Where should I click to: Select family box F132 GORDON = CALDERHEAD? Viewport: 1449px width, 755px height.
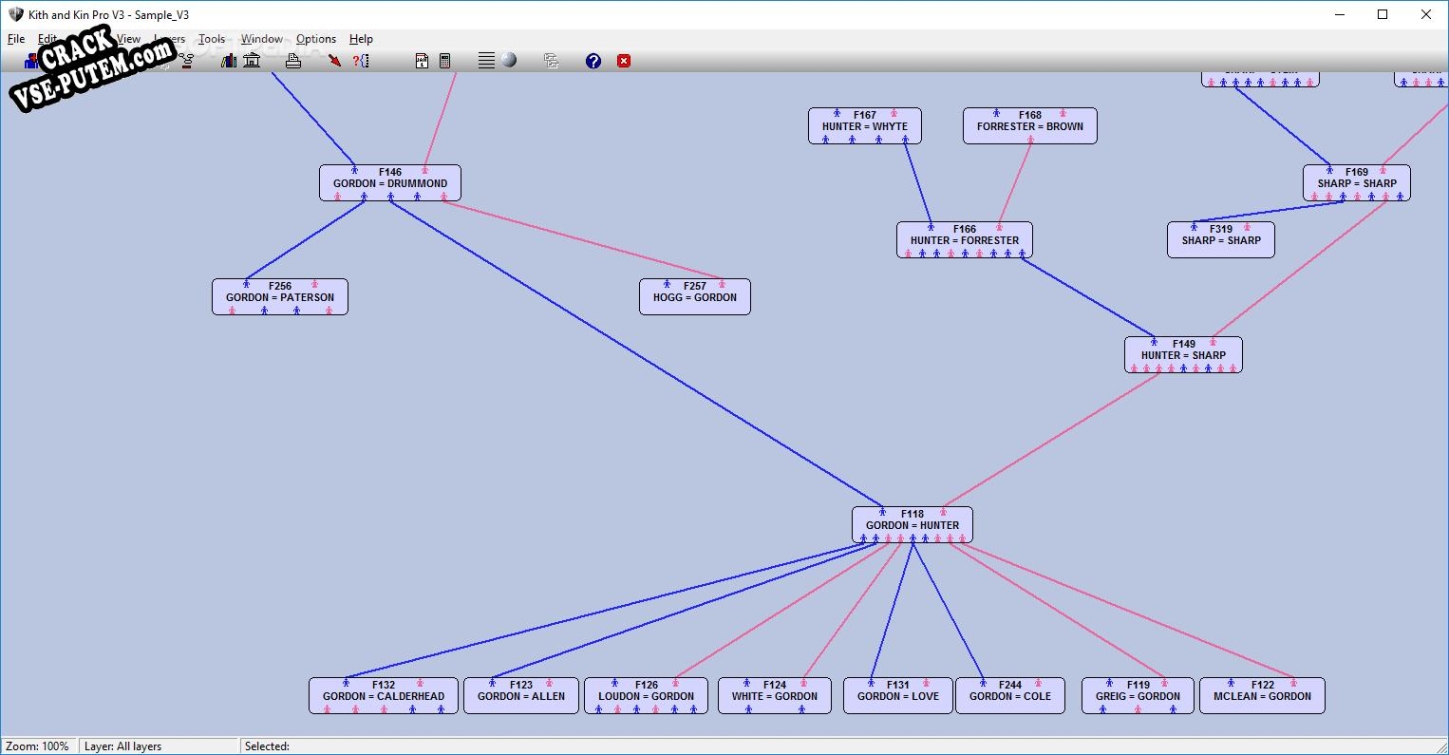pyautogui.click(x=384, y=696)
